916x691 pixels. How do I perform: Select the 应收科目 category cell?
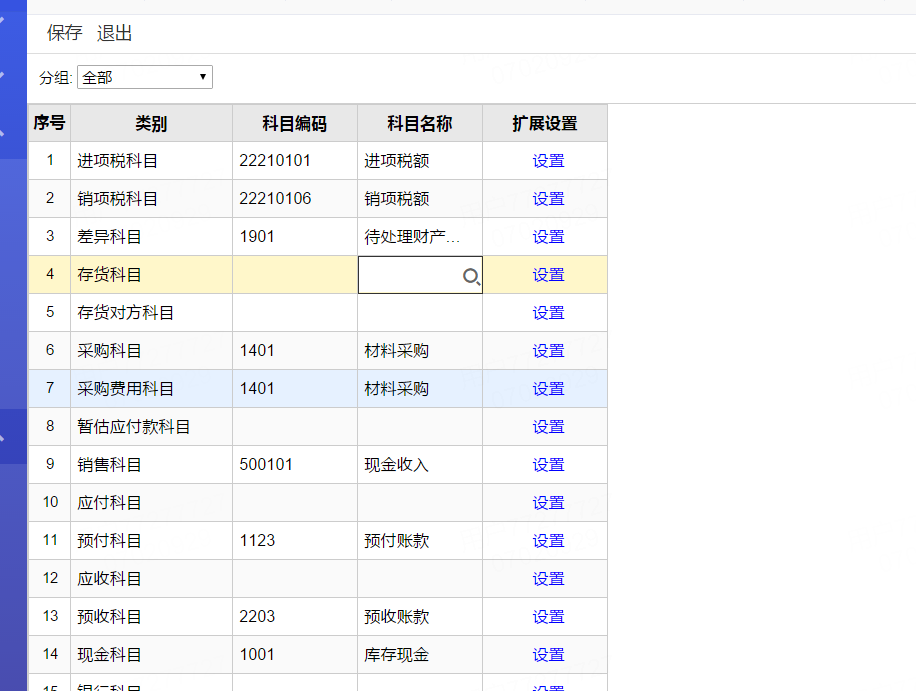pyautogui.click(x=151, y=578)
